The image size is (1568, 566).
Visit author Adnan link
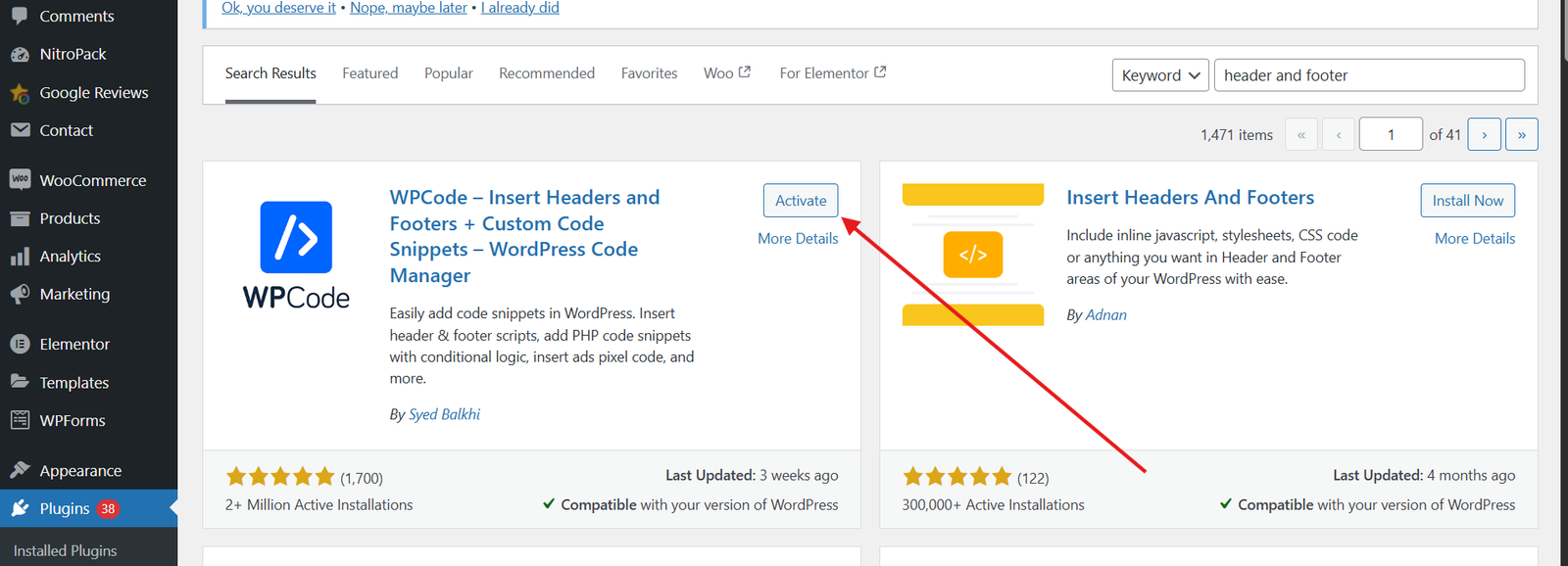pyautogui.click(x=1105, y=314)
